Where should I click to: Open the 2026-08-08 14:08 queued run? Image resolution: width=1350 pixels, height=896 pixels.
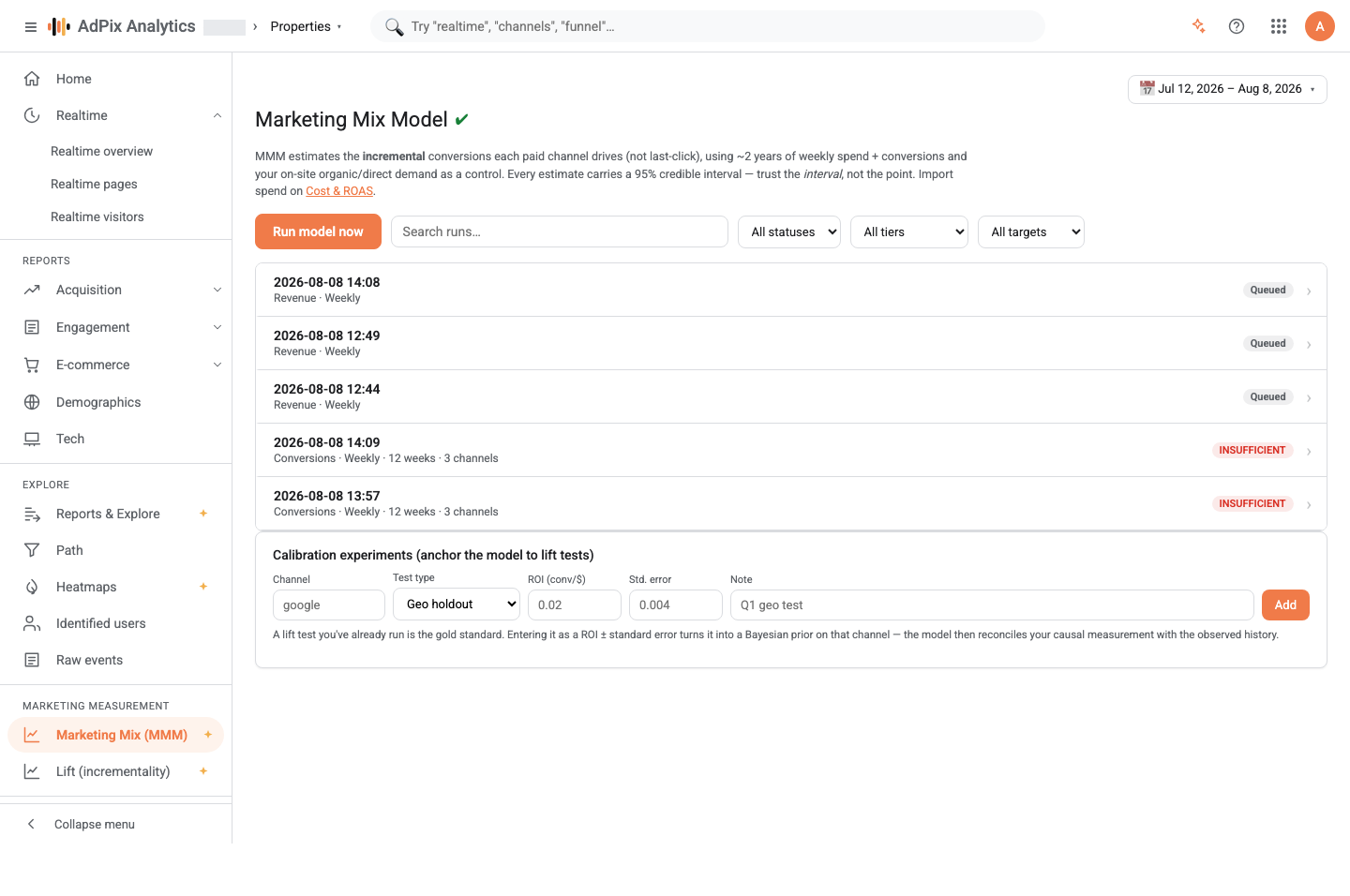point(791,290)
